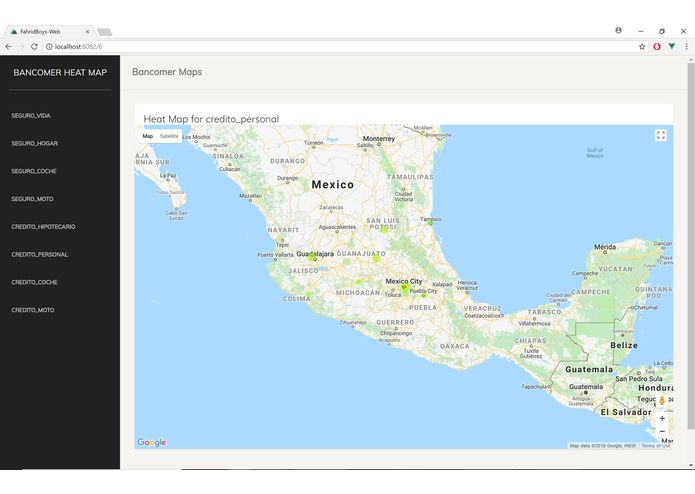
Task: Open CREDITO_MOTO heat map
Action: (x=33, y=310)
